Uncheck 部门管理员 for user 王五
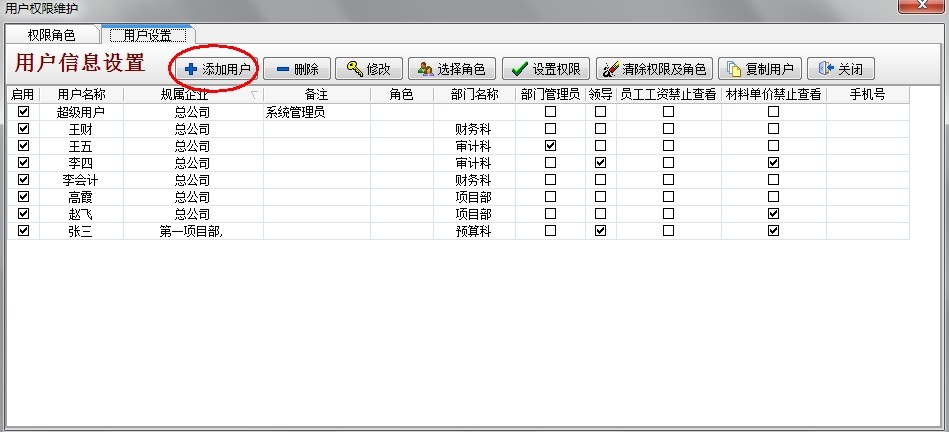Viewport: 949px width, 432px height. tap(550, 146)
